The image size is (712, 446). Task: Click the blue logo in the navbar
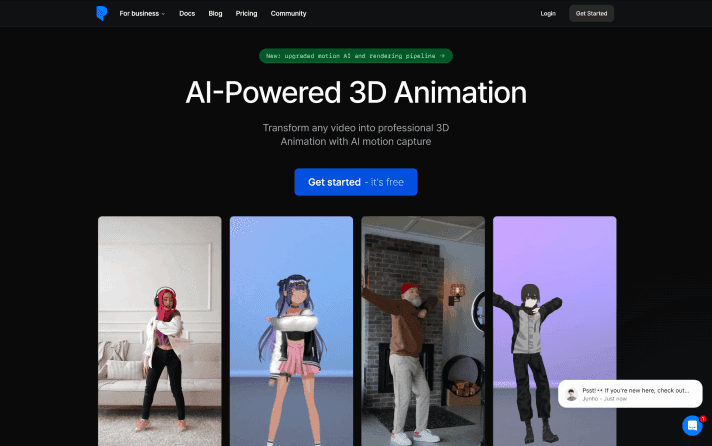coord(102,13)
